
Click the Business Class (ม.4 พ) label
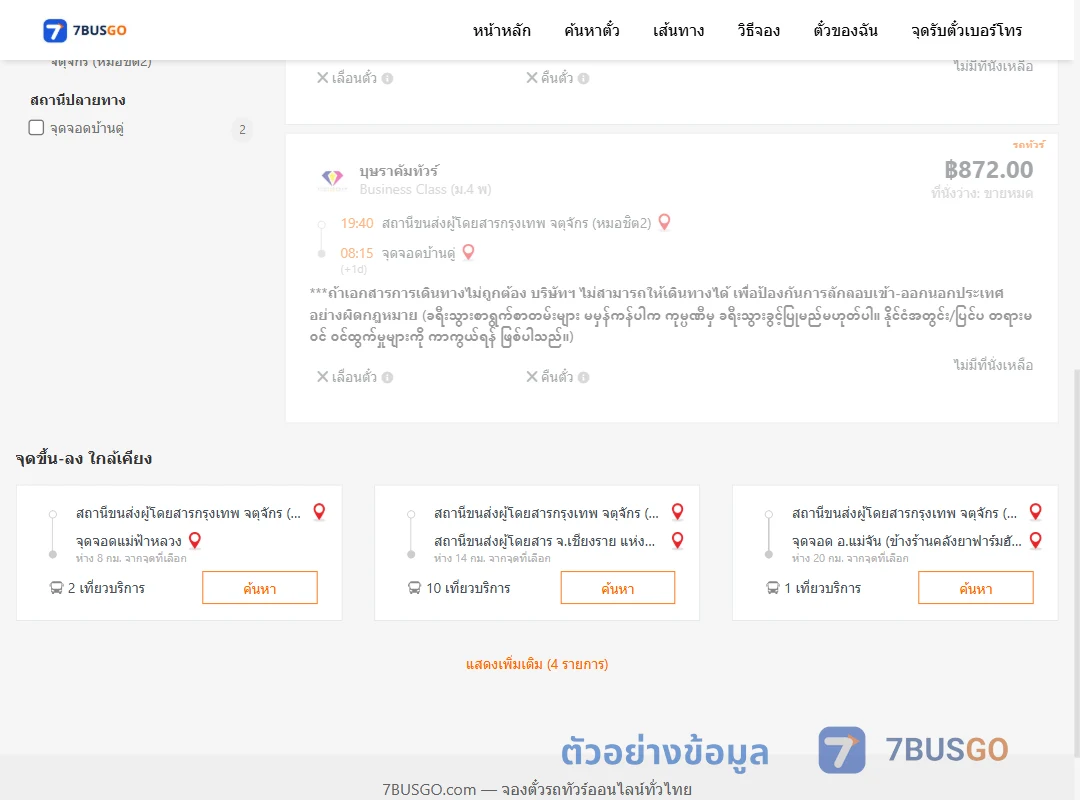pos(425,189)
